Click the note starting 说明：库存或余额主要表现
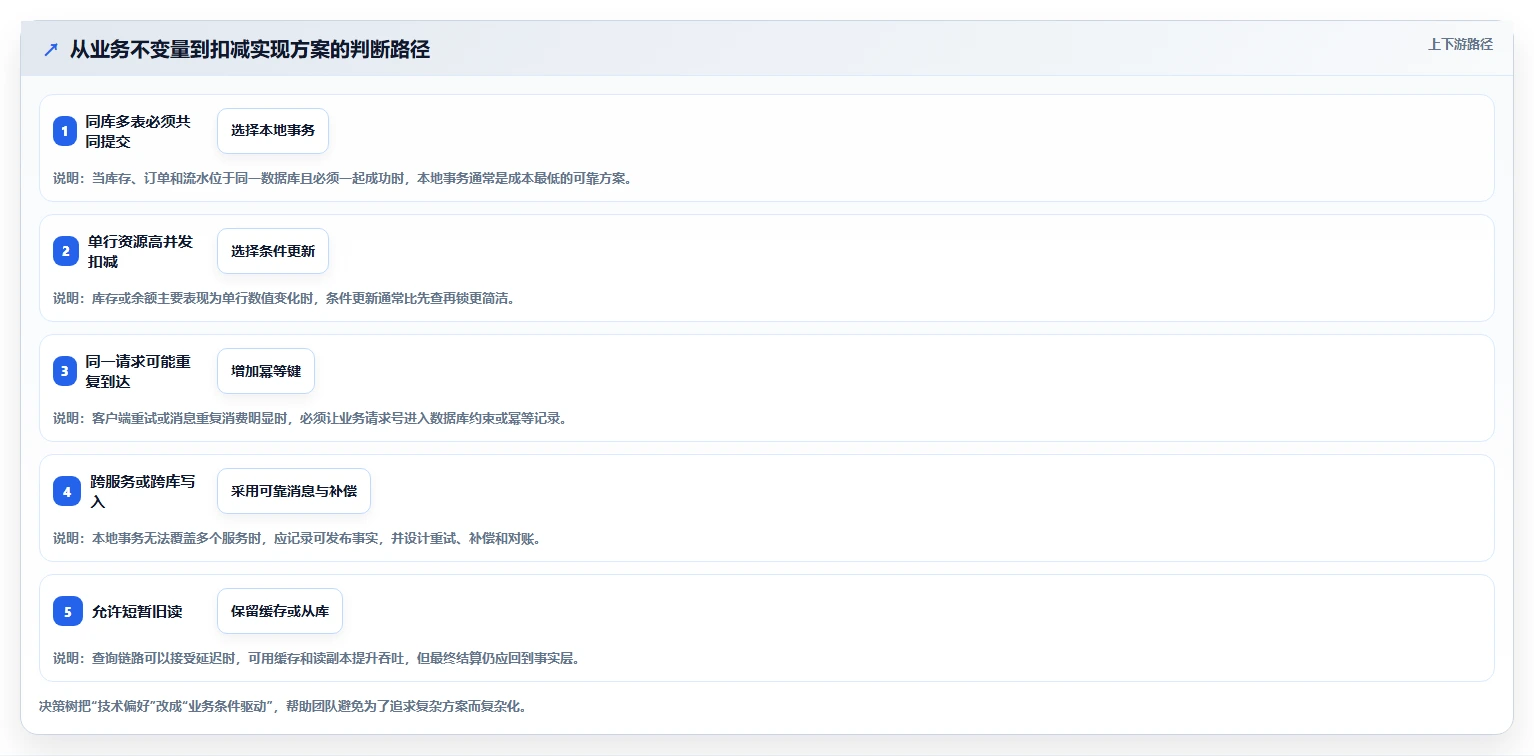The image size is (1534, 756). [x=284, y=299]
